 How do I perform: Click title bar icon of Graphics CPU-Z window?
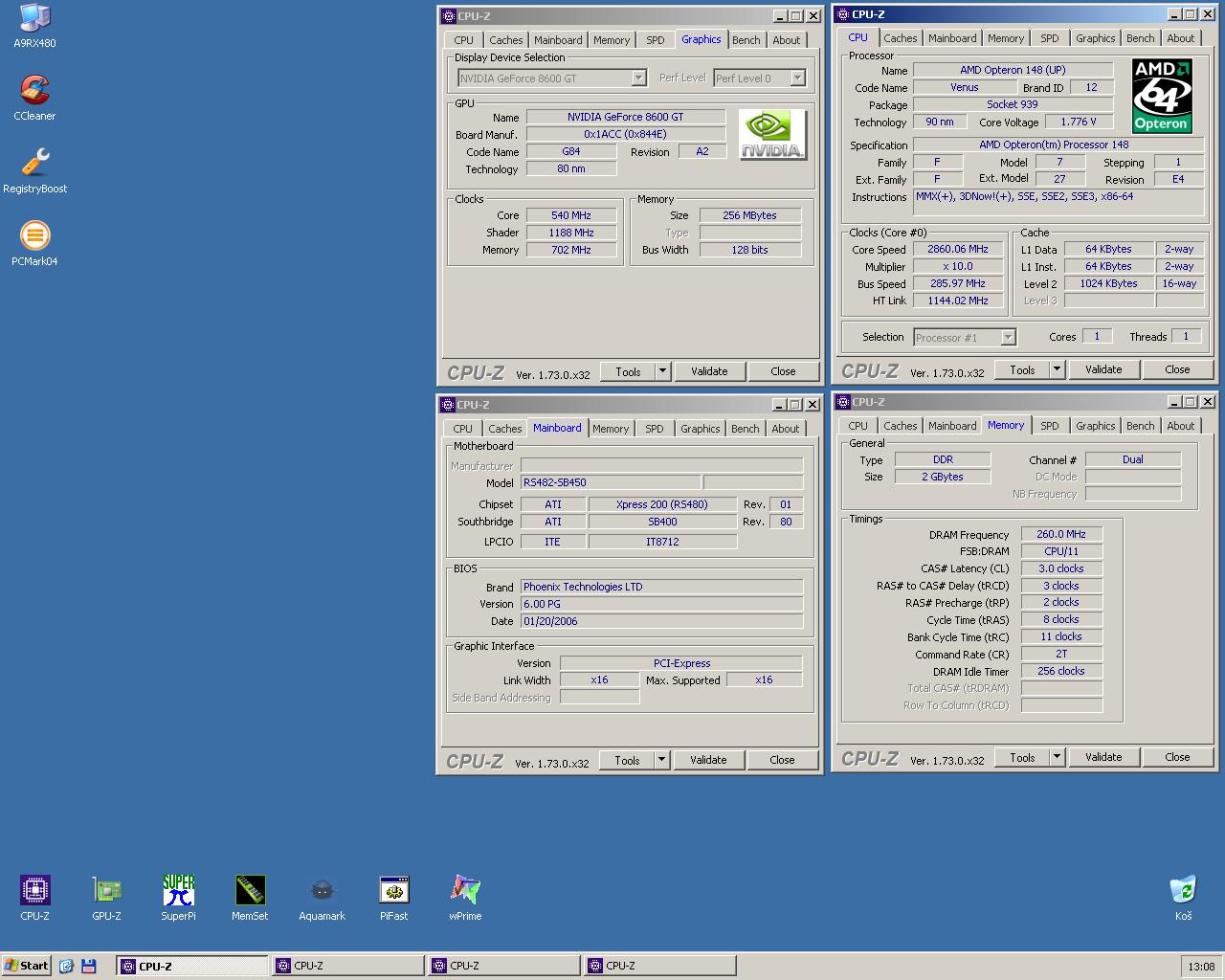point(448,15)
